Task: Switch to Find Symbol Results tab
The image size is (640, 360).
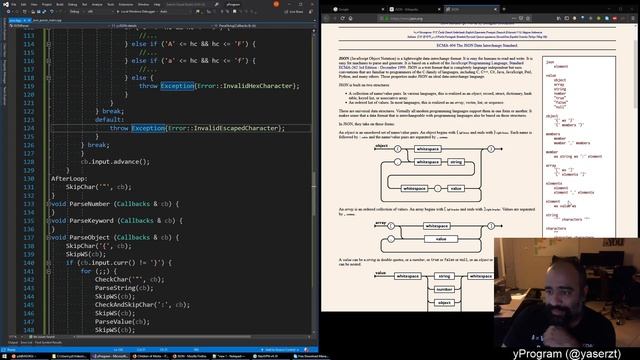Action: pos(48,342)
